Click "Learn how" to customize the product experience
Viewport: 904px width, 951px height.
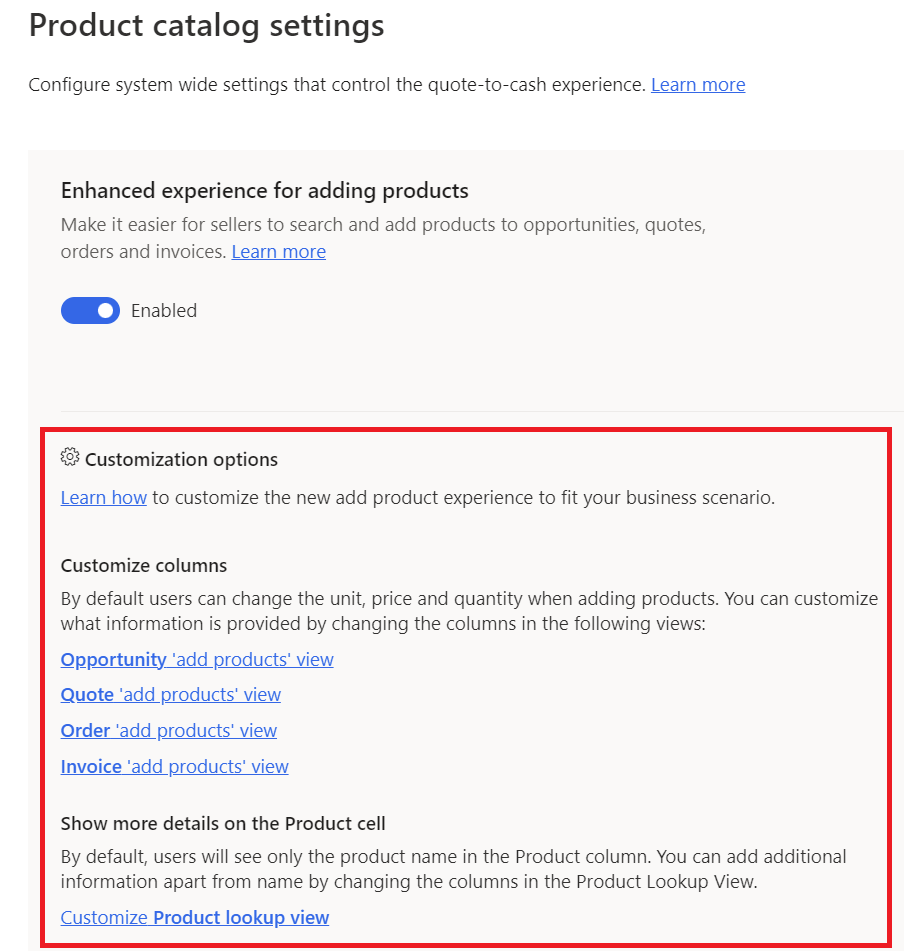pyautogui.click(x=103, y=497)
